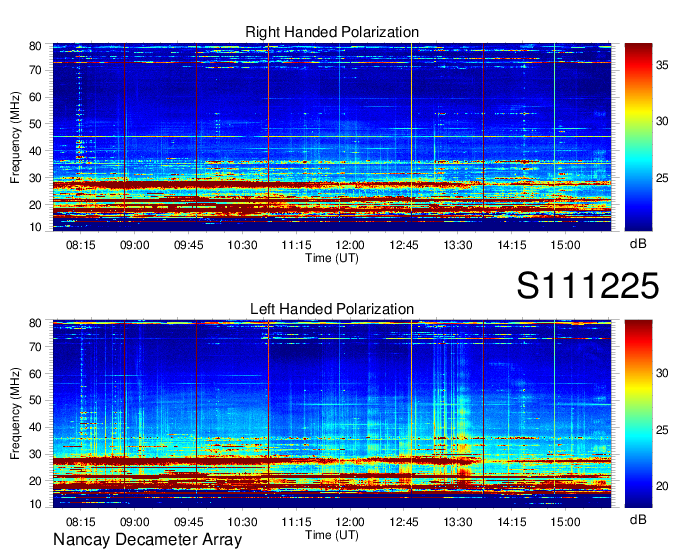Click the 11:15 tick of Right Handed plot
The width and height of the screenshot is (680, 552).
296,245
